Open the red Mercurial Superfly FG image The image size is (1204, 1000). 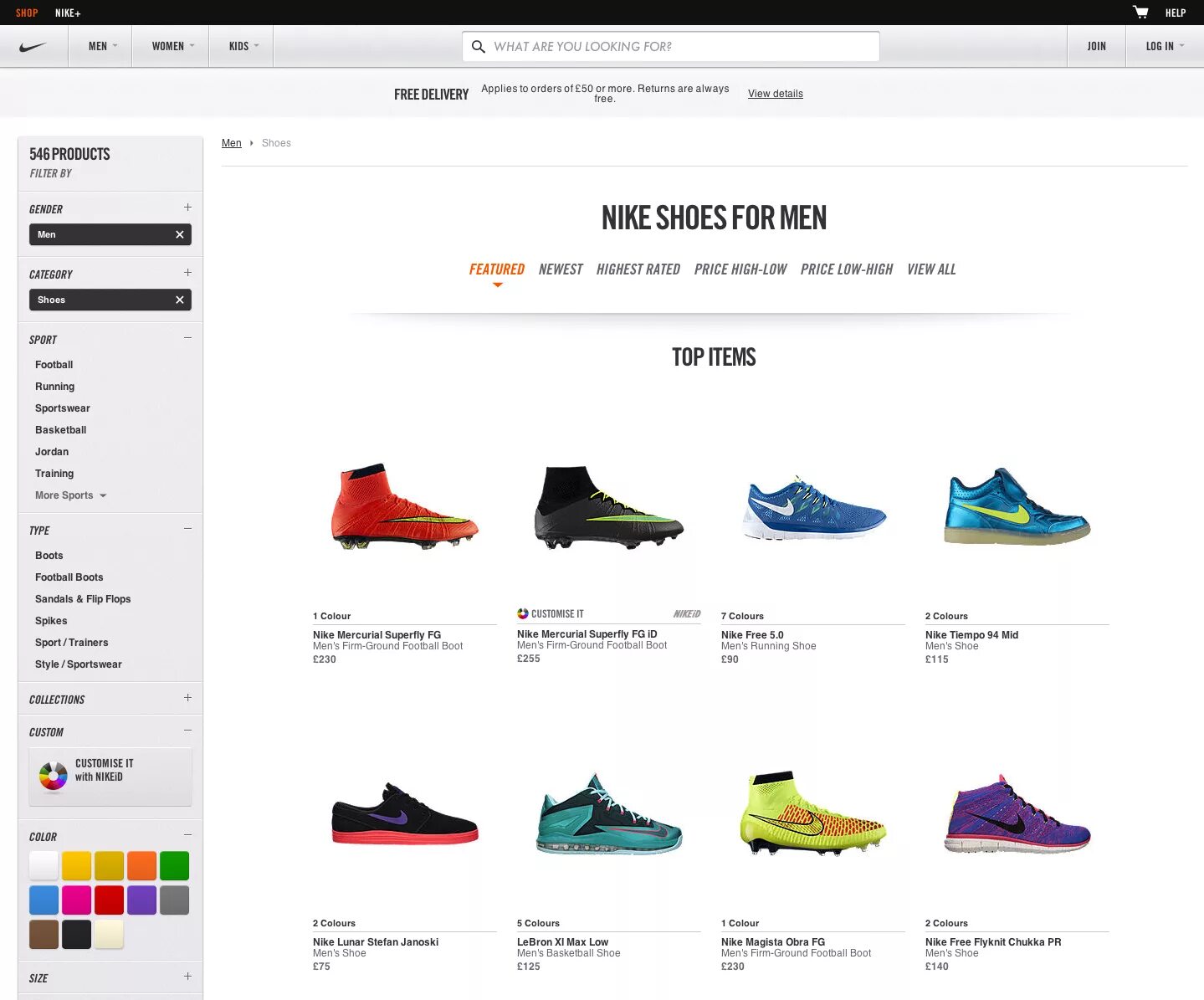point(405,507)
